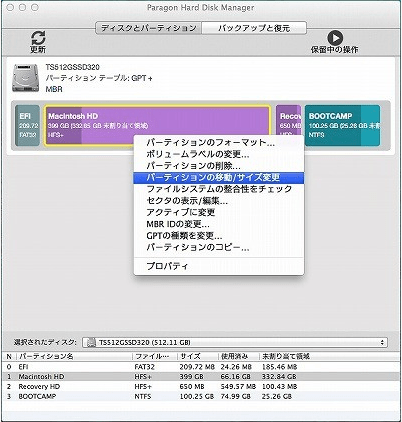Select the BOOTCAMP table row
This screenshot has height=422, width=402.
201,396
